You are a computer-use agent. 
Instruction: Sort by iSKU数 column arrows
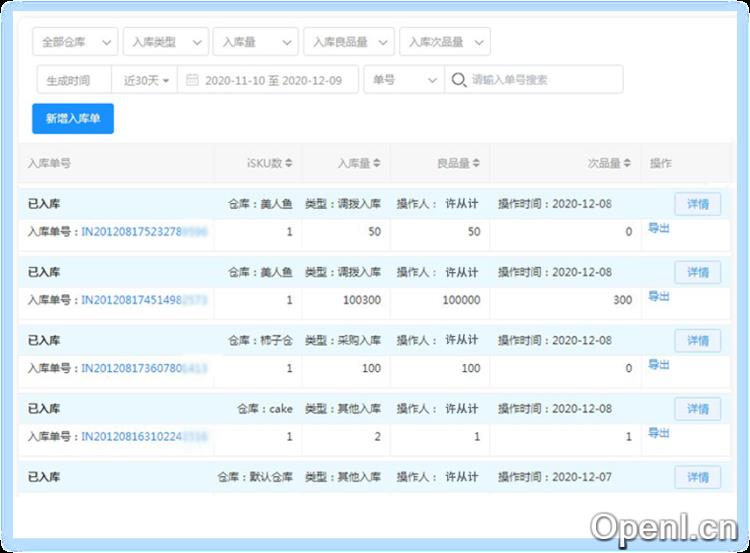pyautogui.click(x=288, y=163)
